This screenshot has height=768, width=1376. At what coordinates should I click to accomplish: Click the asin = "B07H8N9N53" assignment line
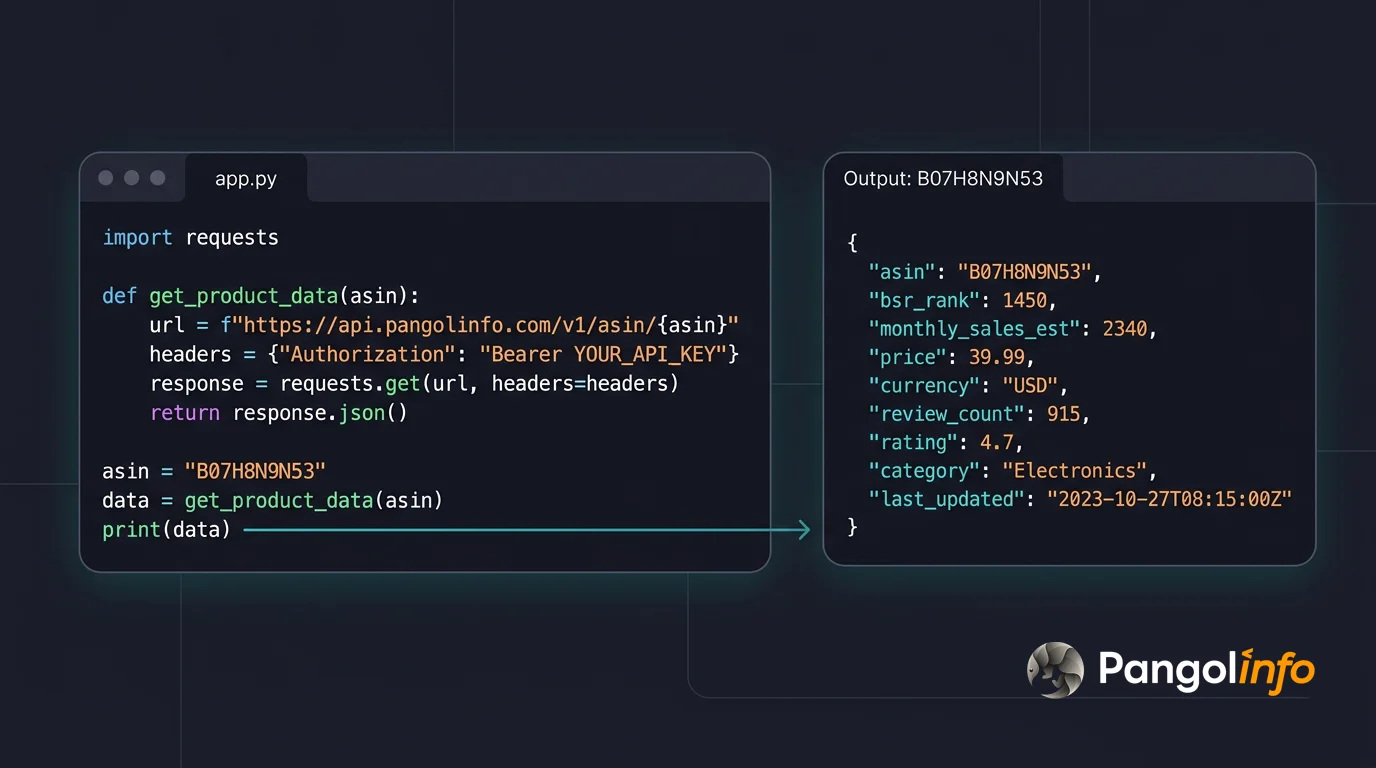214,471
